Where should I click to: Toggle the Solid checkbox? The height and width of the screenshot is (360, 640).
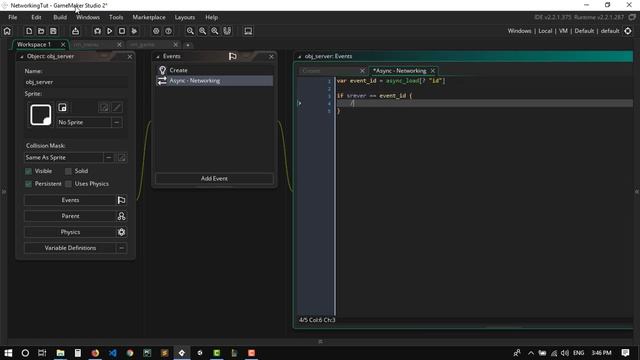68,171
